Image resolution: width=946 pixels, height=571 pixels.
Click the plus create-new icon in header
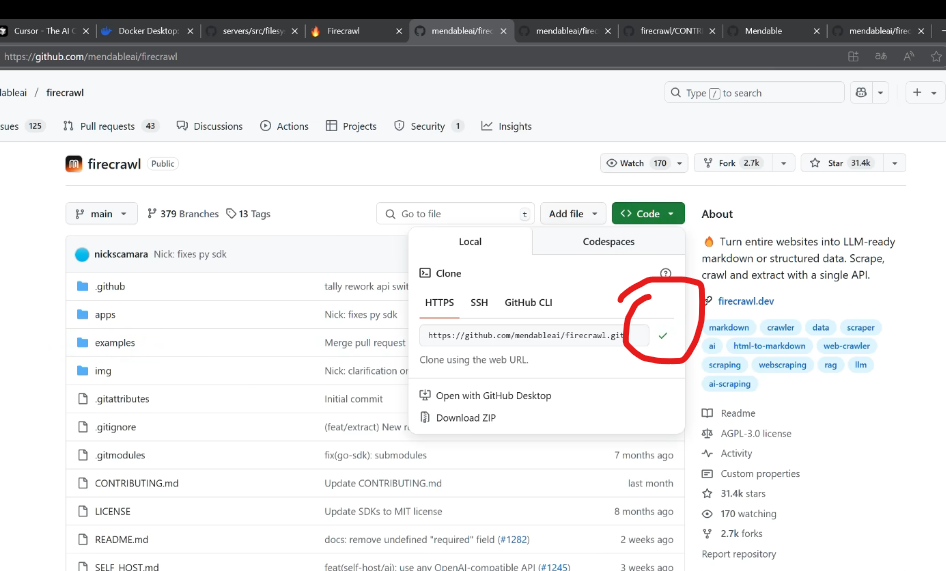tap(917, 92)
